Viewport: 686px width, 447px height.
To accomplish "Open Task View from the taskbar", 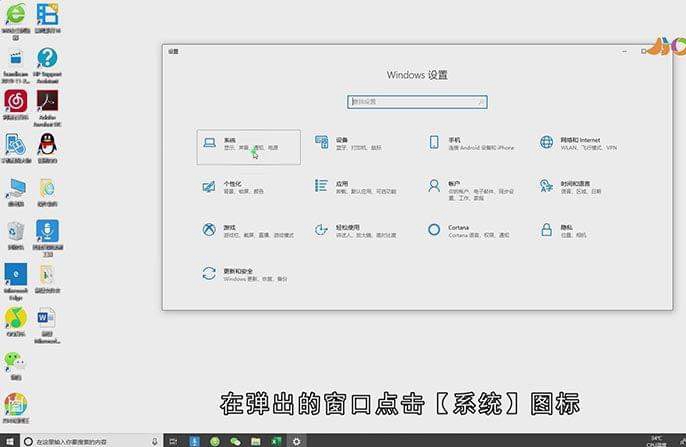I will click(173, 441).
